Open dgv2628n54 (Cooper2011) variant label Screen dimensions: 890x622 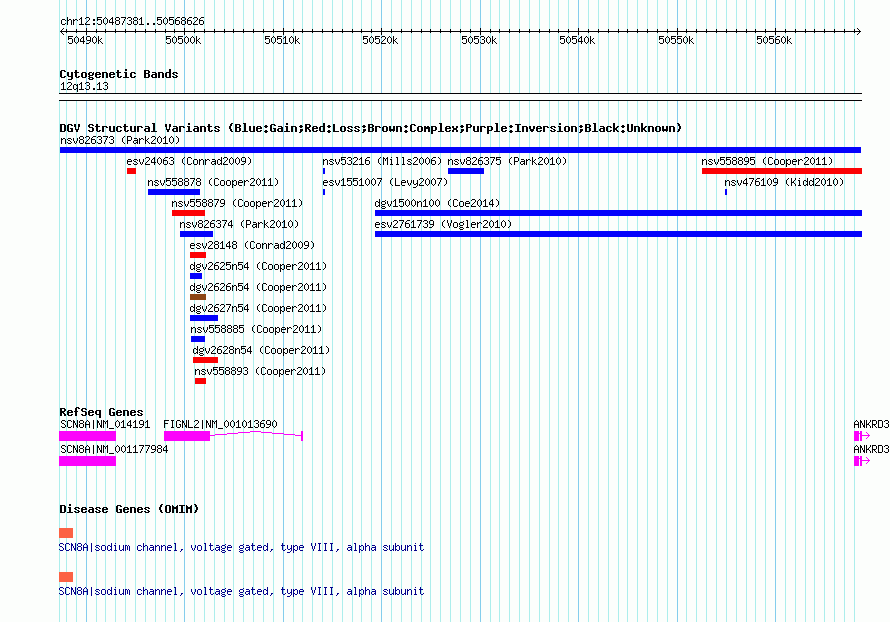pyautogui.click(x=261, y=350)
